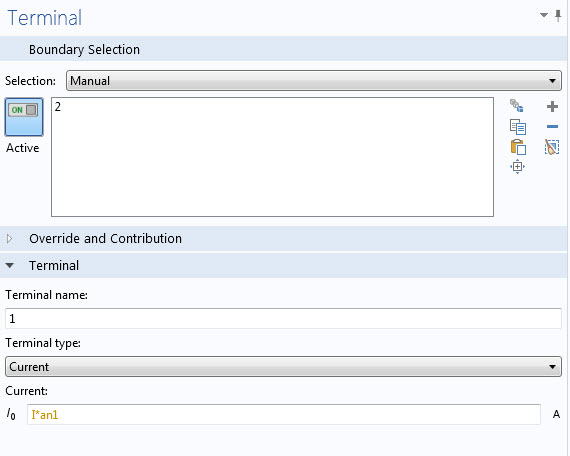Click the Terminal name input field
The image size is (570, 456).
pos(283,319)
